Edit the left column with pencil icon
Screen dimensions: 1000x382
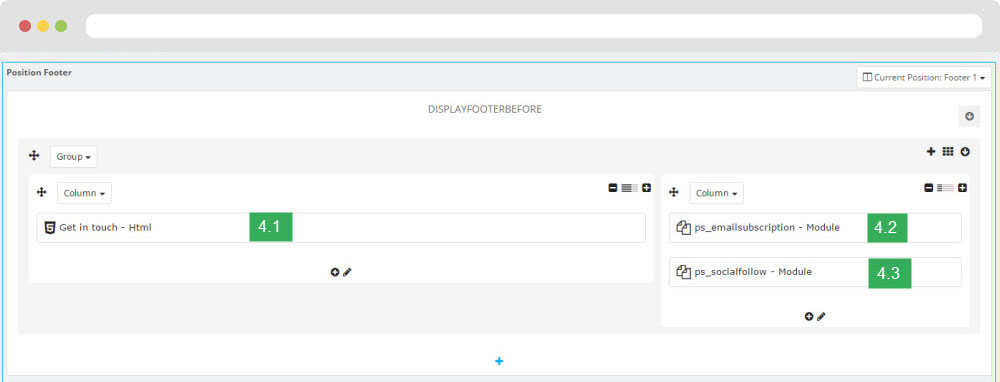tap(347, 272)
